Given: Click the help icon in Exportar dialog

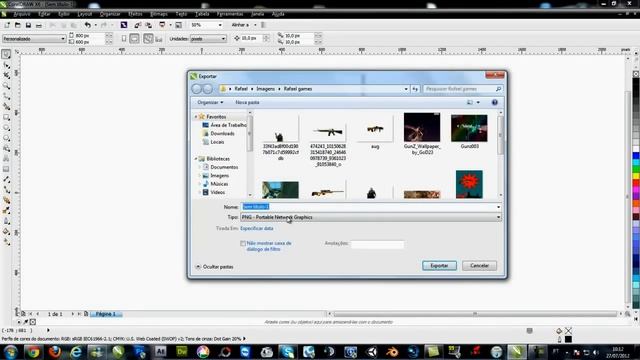Looking at the screenshot, I should click(x=495, y=102).
